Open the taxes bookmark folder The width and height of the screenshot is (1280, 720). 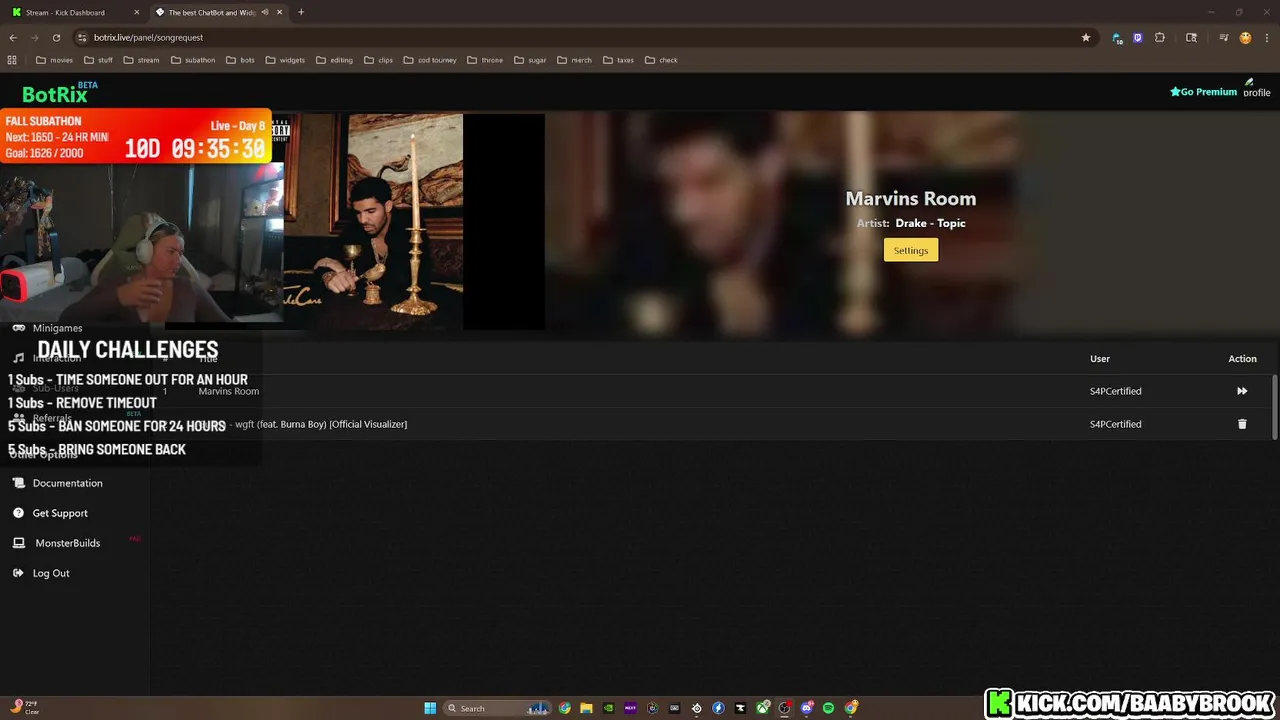tap(619, 60)
